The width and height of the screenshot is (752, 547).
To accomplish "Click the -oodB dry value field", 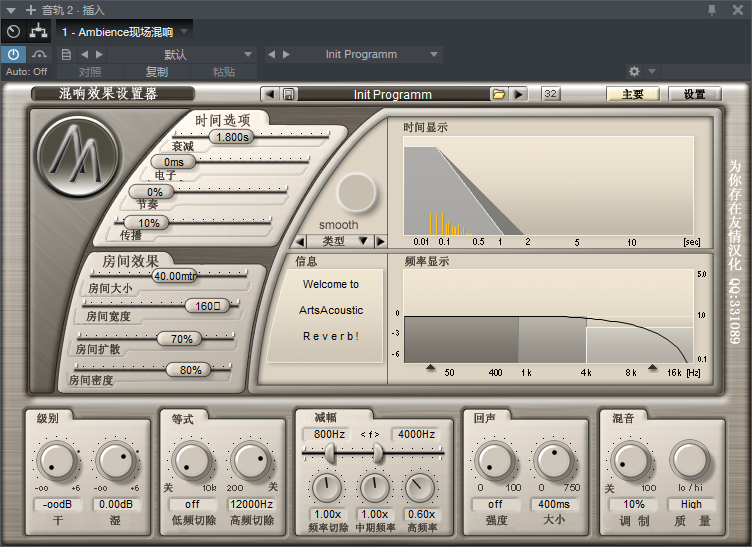I will [57, 504].
